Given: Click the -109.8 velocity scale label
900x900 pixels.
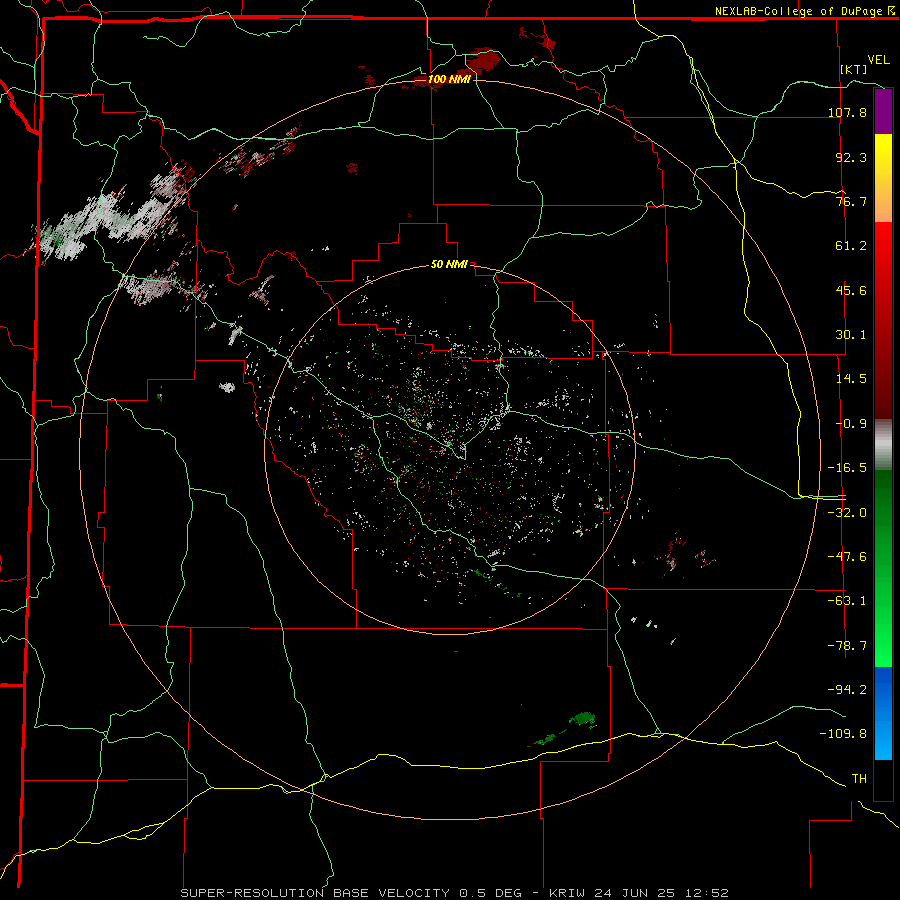Looking at the screenshot, I should pos(843,734).
